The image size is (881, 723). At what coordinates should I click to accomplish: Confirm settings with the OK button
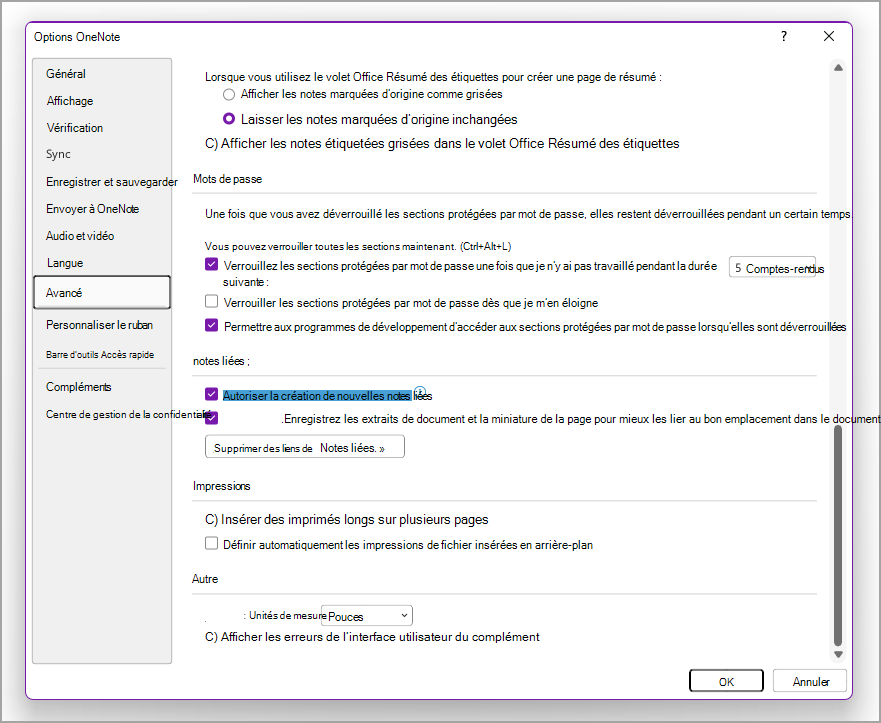[x=726, y=681]
